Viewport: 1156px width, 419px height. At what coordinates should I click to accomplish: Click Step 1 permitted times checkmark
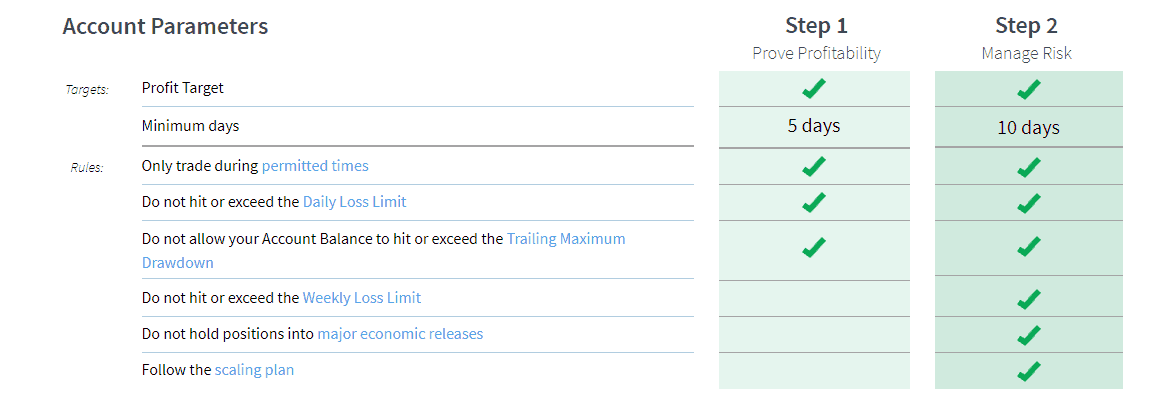pyautogui.click(x=814, y=167)
